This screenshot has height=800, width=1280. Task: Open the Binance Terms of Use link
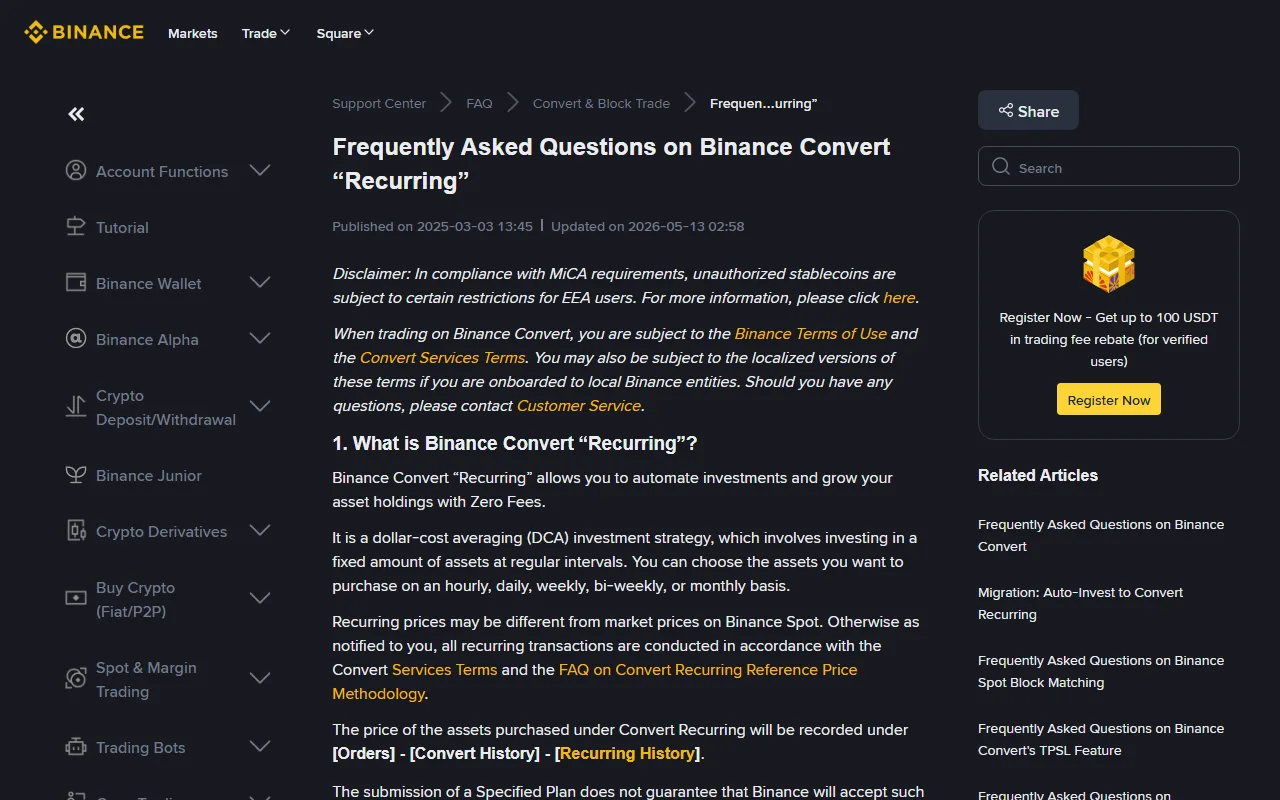[811, 333]
